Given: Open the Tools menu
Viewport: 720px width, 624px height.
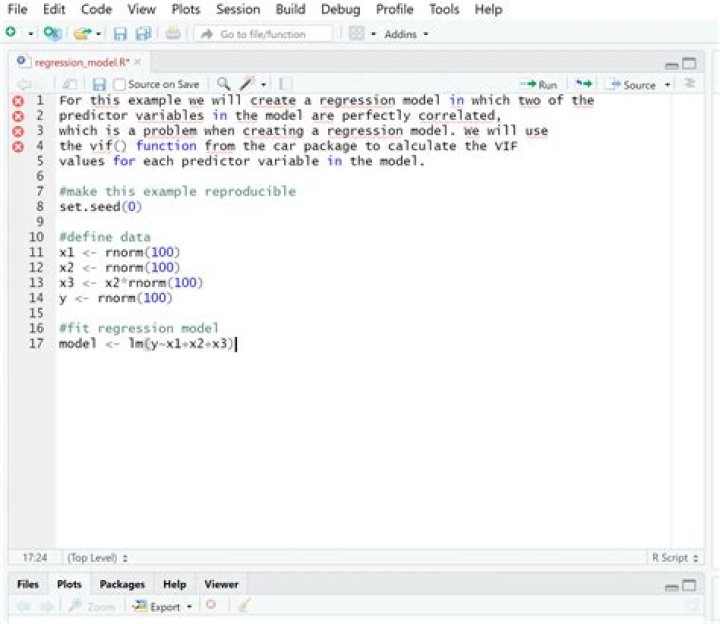Looking at the screenshot, I should tap(444, 9).
